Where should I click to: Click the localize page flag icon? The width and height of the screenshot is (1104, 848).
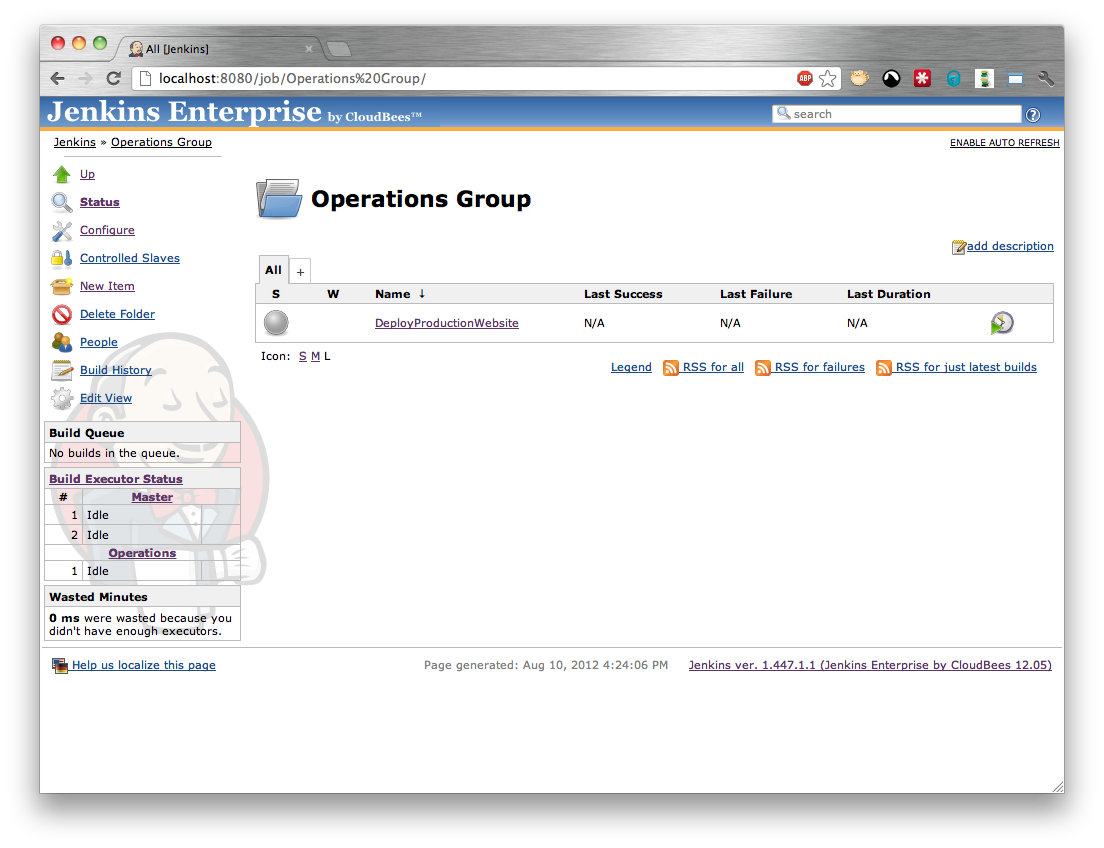[x=60, y=666]
